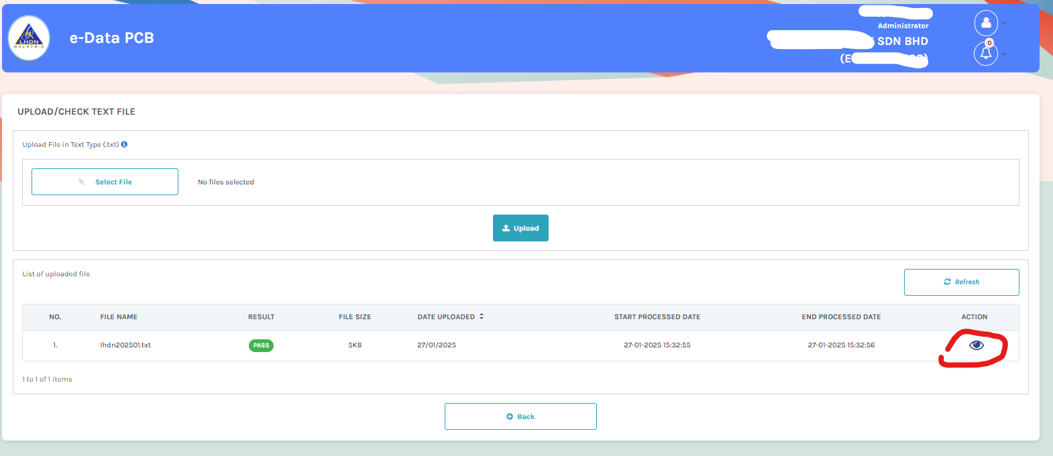1053x456 pixels.
Task: Open the notification bell icon
Action: [x=986, y=54]
